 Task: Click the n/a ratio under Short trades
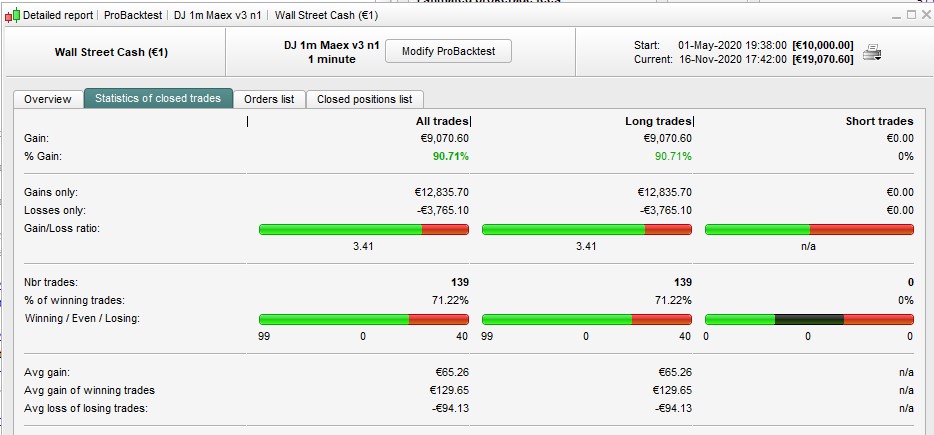808,246
